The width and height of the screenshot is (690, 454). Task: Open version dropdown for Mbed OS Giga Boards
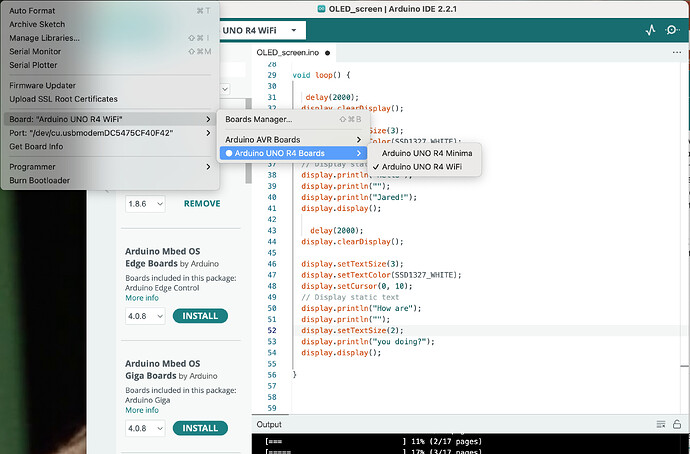(143, 428)
